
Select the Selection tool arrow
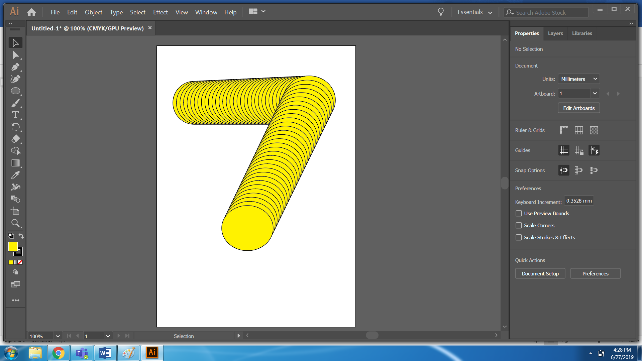click(x=16, y=43)
